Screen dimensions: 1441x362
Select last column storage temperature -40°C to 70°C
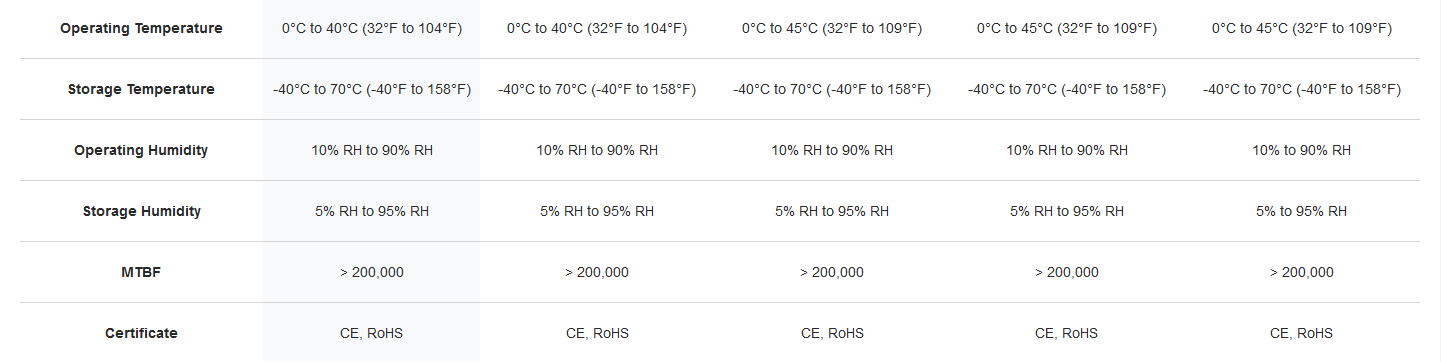(1302, 89)
